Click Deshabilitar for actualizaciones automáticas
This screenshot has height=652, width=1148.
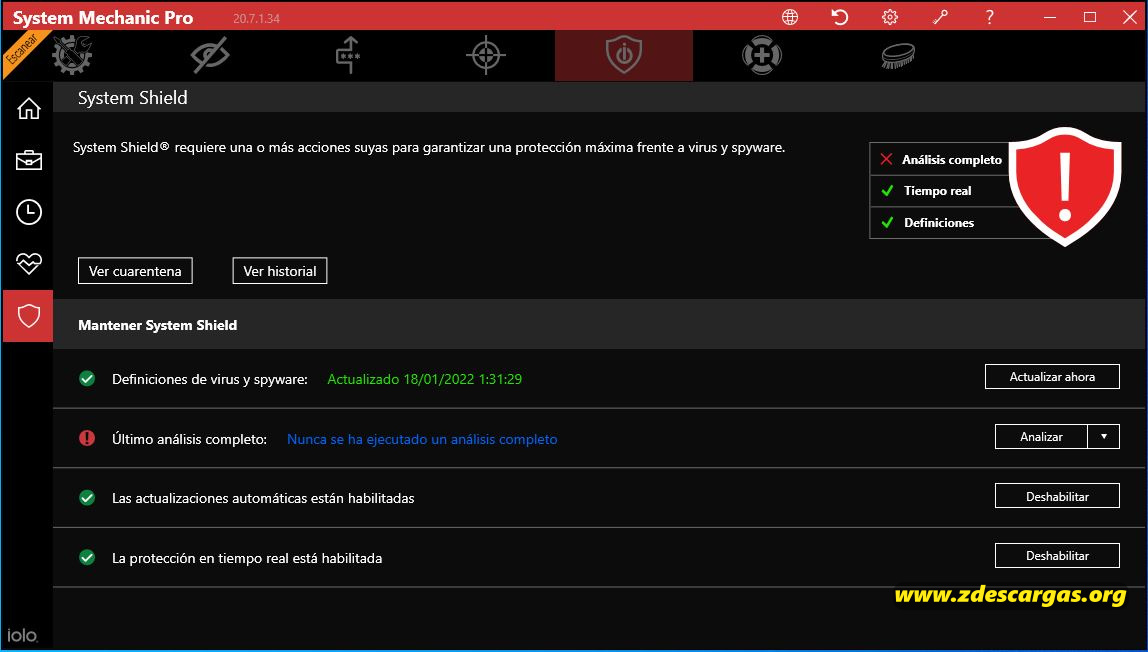1057,496
